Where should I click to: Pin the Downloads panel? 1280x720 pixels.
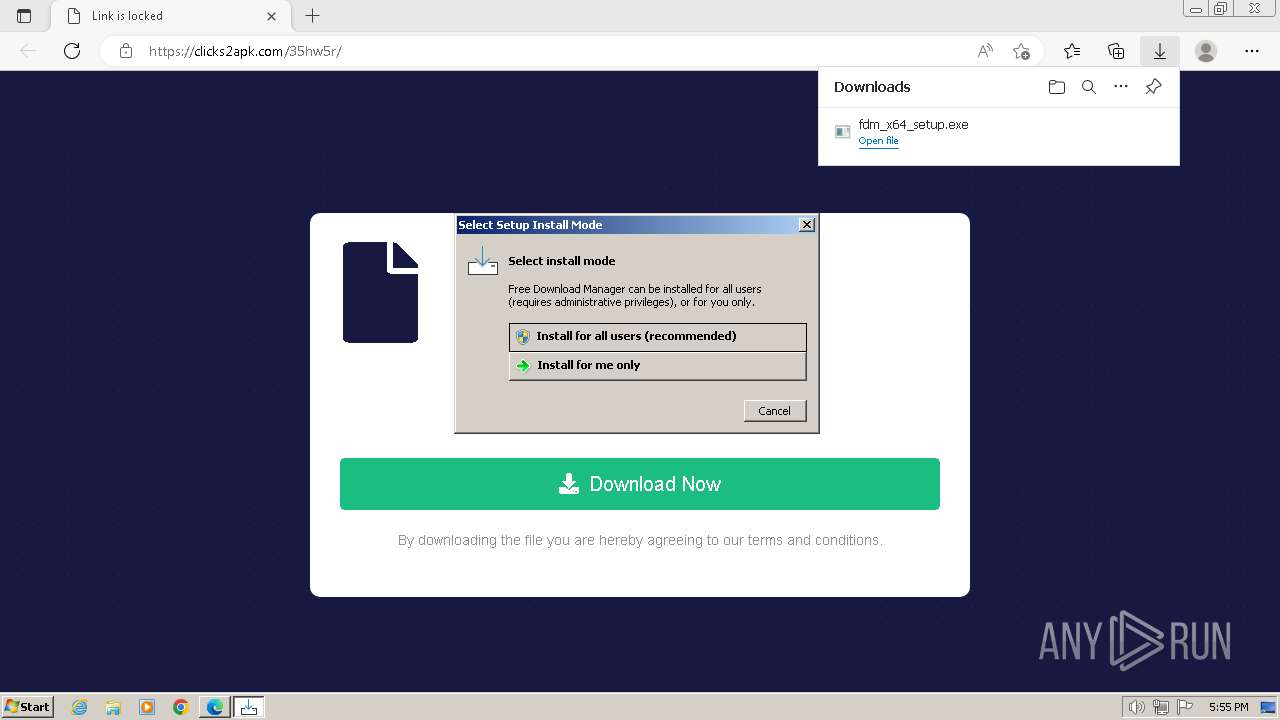[x=1153, y=87]
